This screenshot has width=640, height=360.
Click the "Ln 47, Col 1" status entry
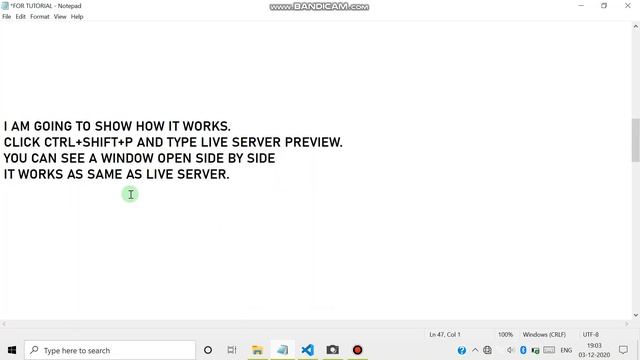[x=445, y=335]
